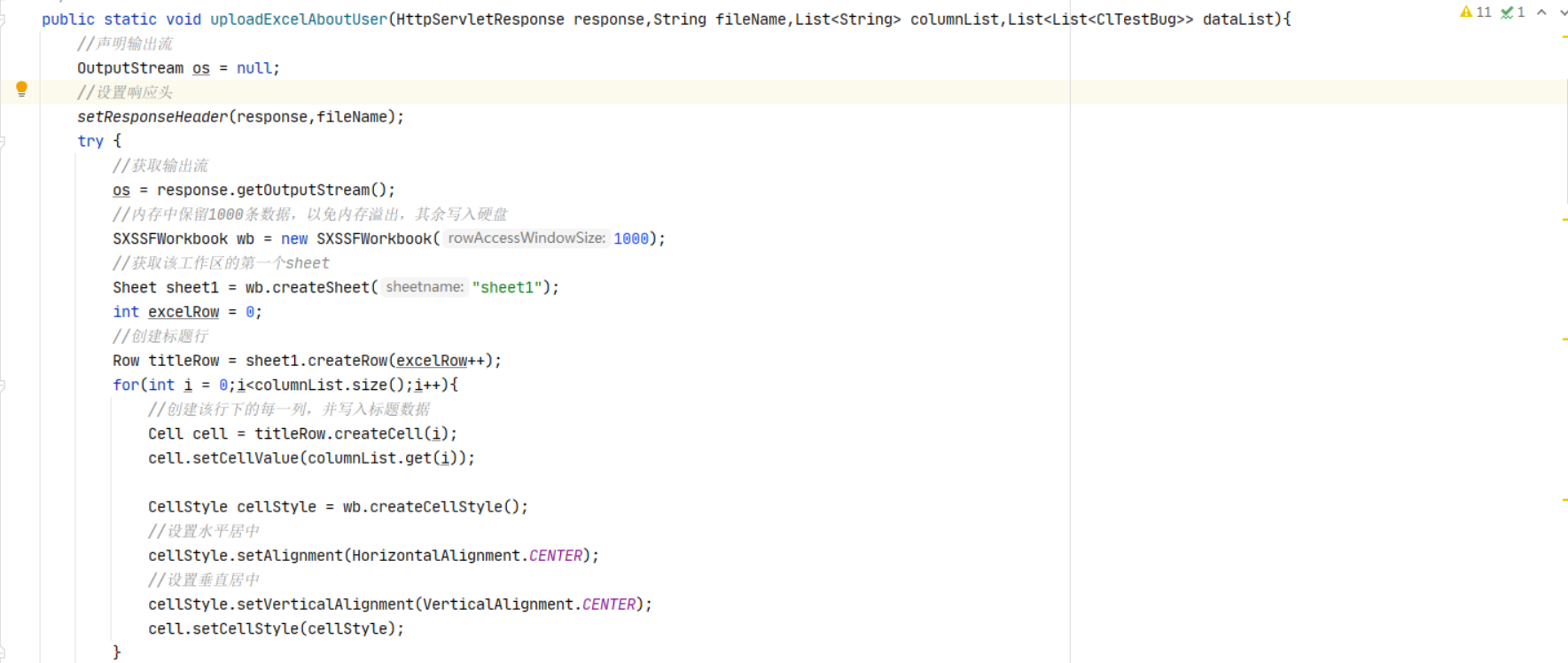The image size is (1568, 663).
Task: Click the numeric literal 1000
Action: [x=631, y=238]
